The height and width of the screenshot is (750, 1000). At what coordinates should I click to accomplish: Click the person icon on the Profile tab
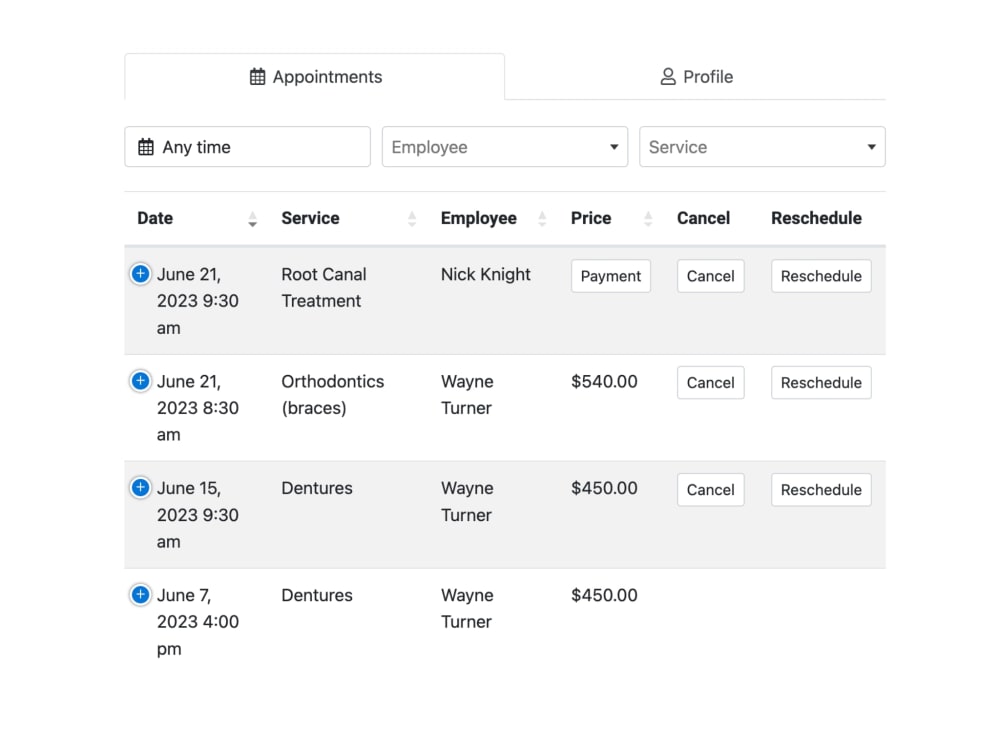[667, 76]
